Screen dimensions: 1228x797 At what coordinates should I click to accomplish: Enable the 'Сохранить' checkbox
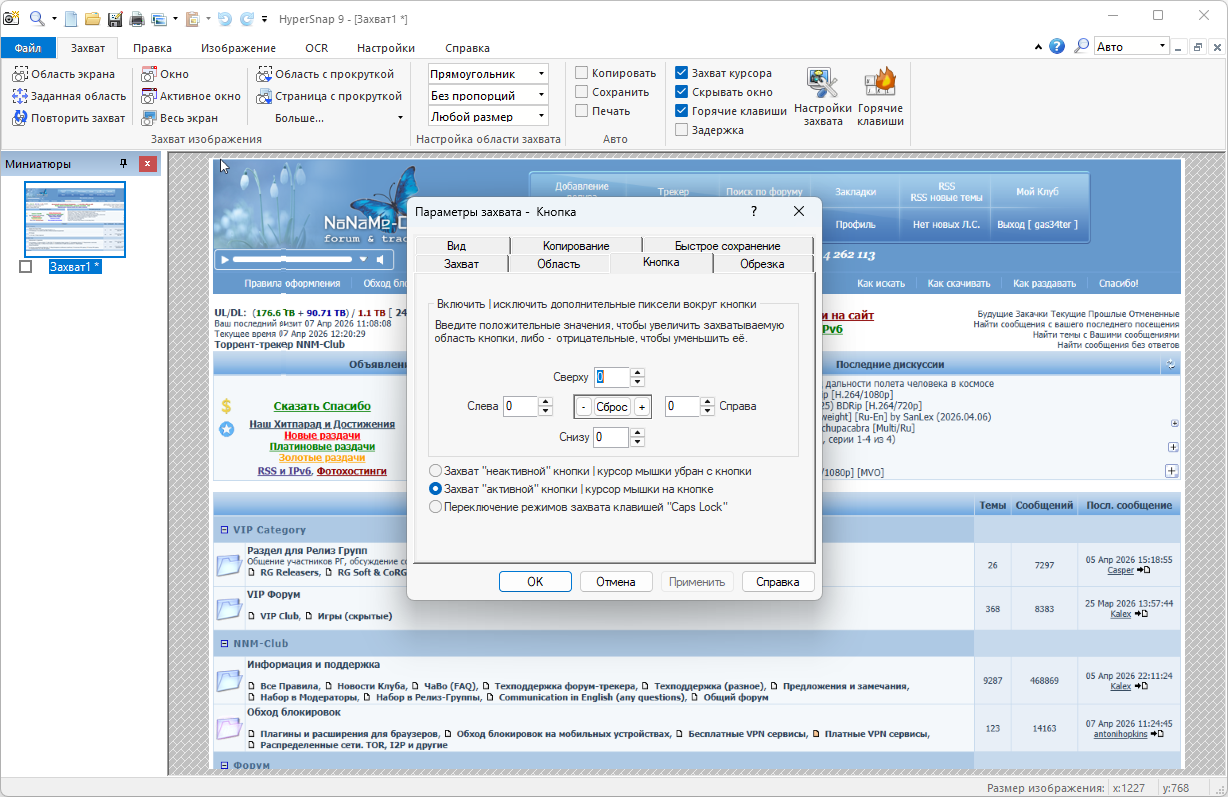(581, 92)
